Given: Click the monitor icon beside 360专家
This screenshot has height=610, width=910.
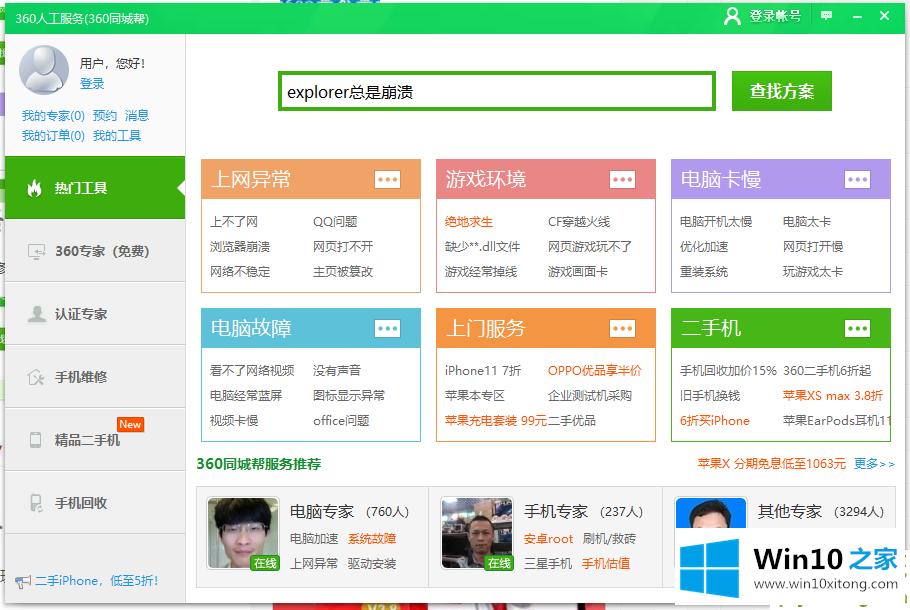Looking at the screenshot, I should pos(36,251).
